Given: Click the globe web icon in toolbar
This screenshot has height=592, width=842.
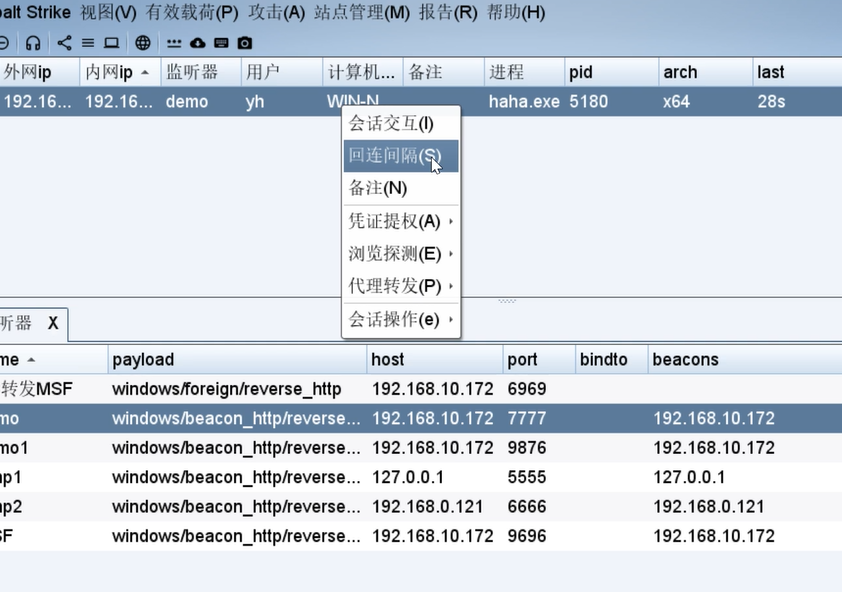Looking at the screenshot, I should coord(143,43).
